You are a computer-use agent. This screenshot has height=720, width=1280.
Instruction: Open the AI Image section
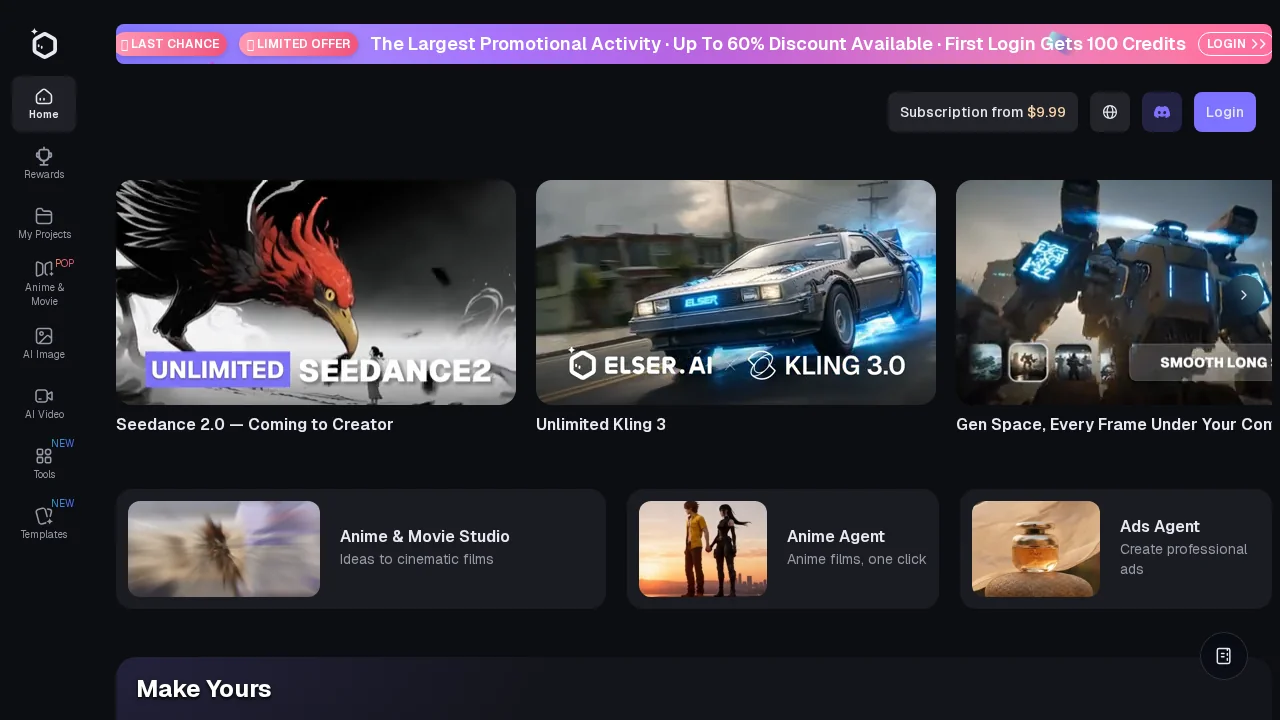click(44, 343)
